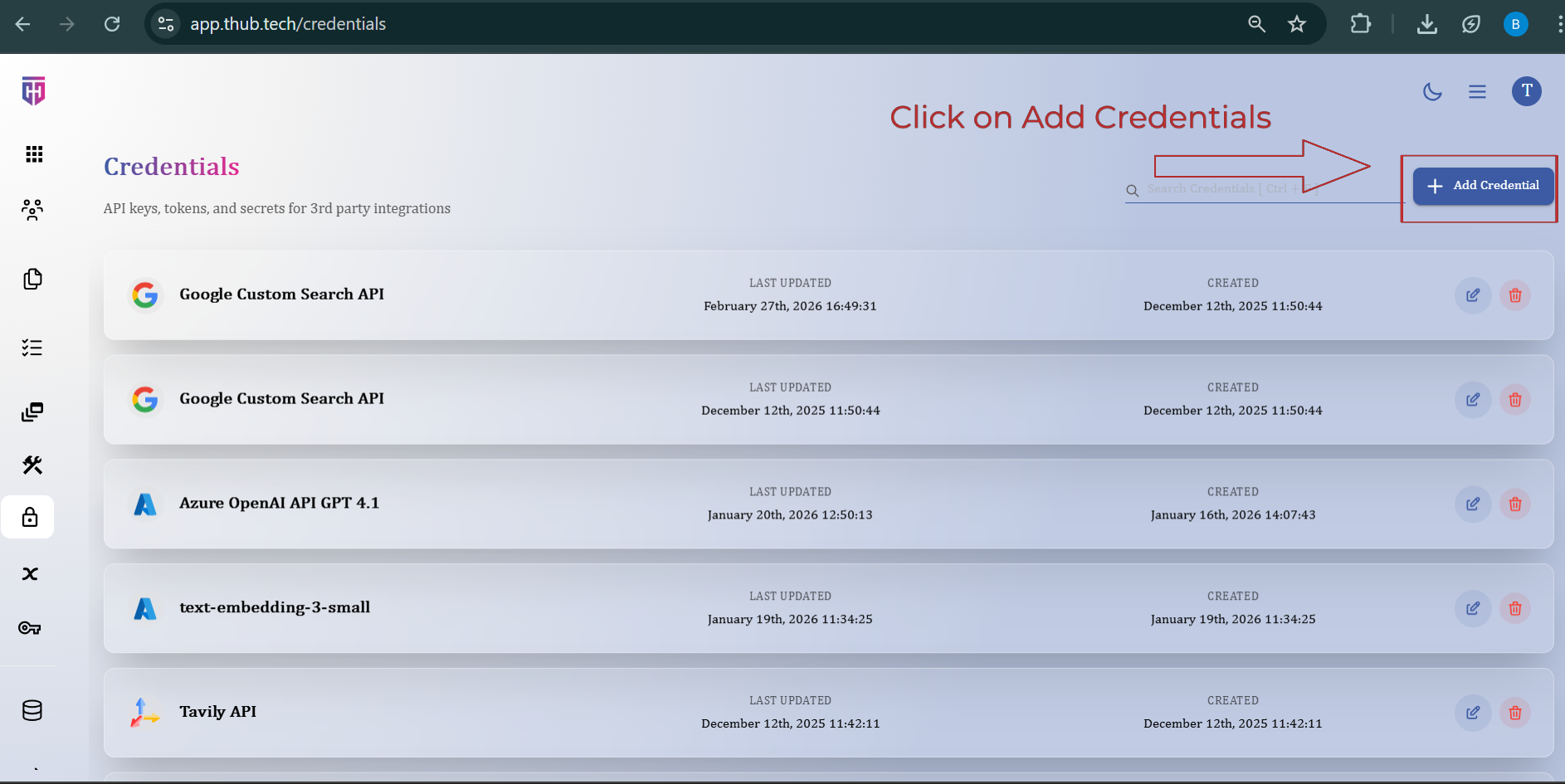1565x784 pixels.
Task: Toggle dark mode with moon icon
Action: (x=1432, y=92)
